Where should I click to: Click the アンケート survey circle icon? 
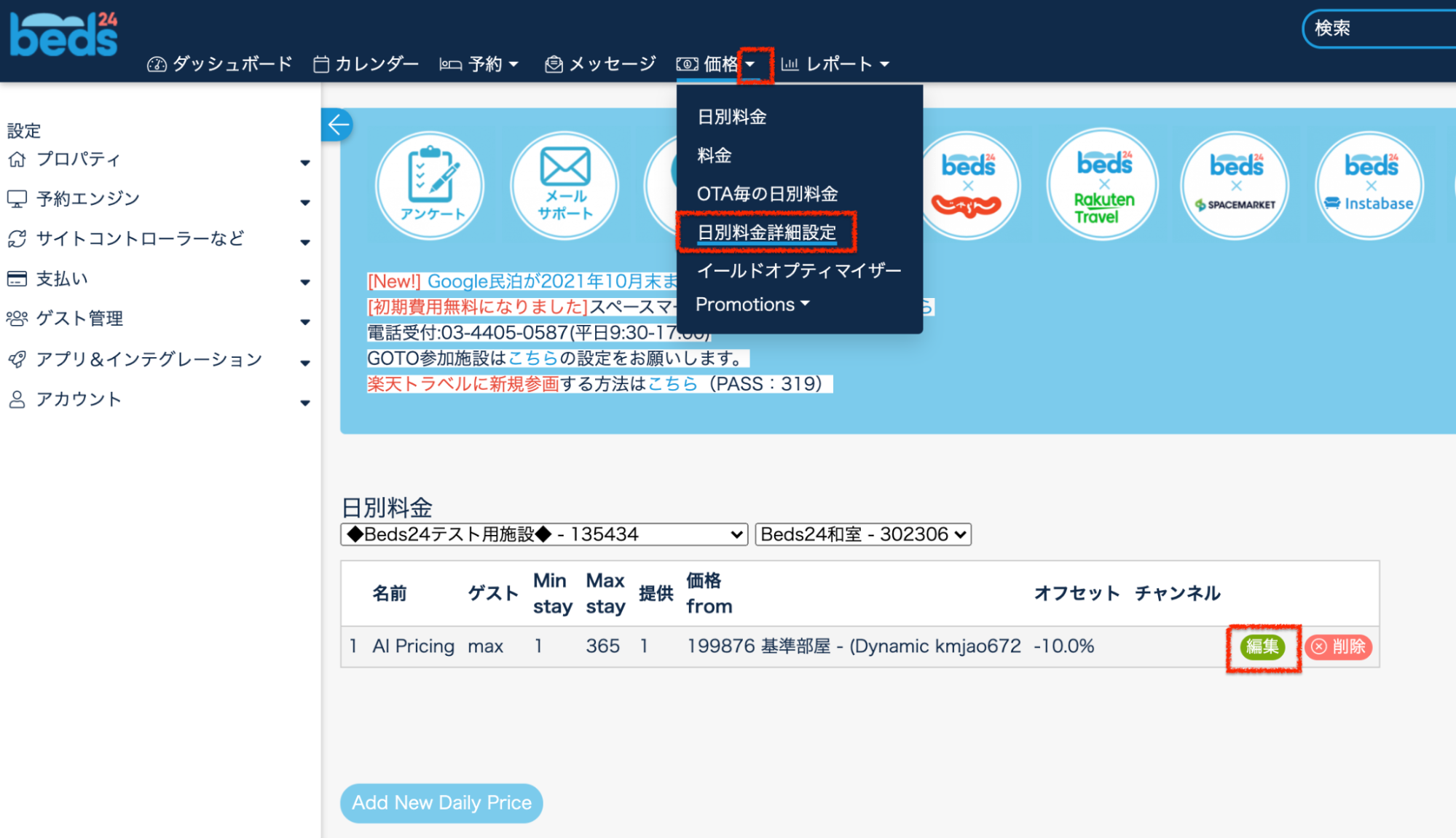(x=430, y=185)
